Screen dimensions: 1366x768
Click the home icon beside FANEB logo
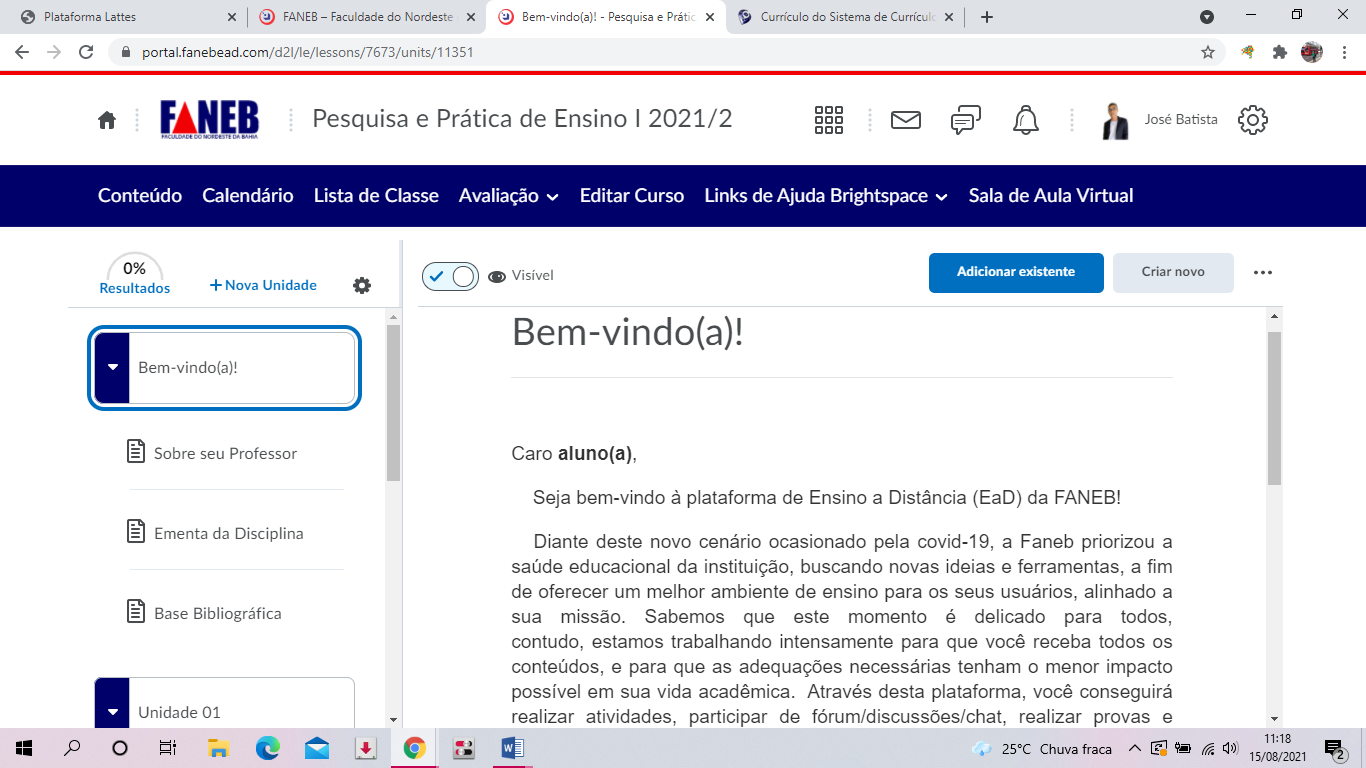pos(107,120)
